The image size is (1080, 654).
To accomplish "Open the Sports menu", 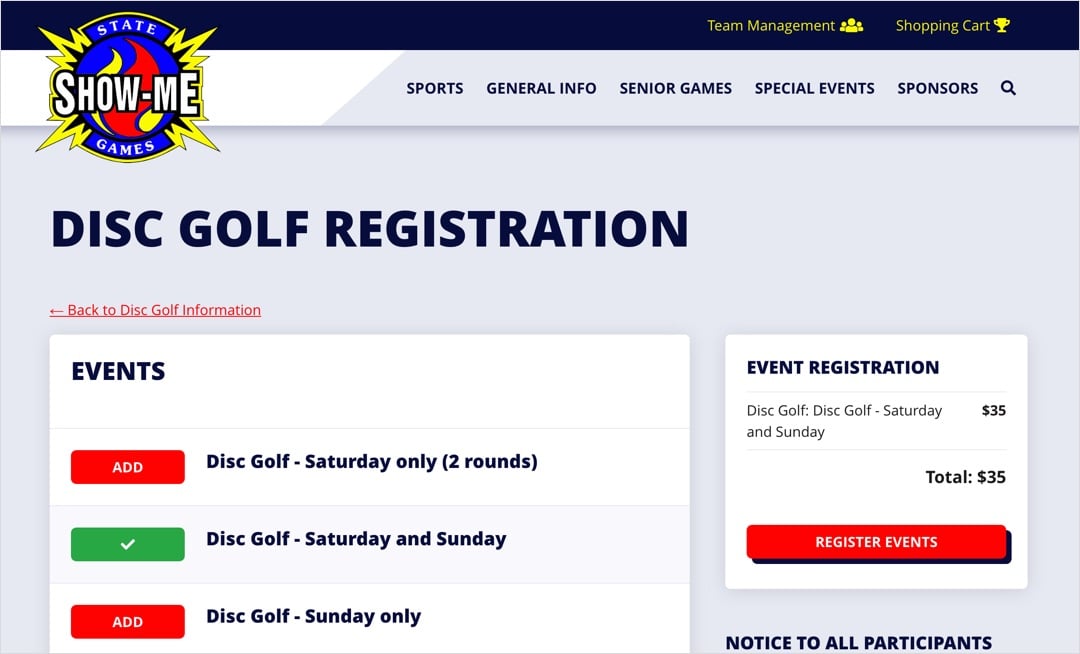I will tap(434, 88).
